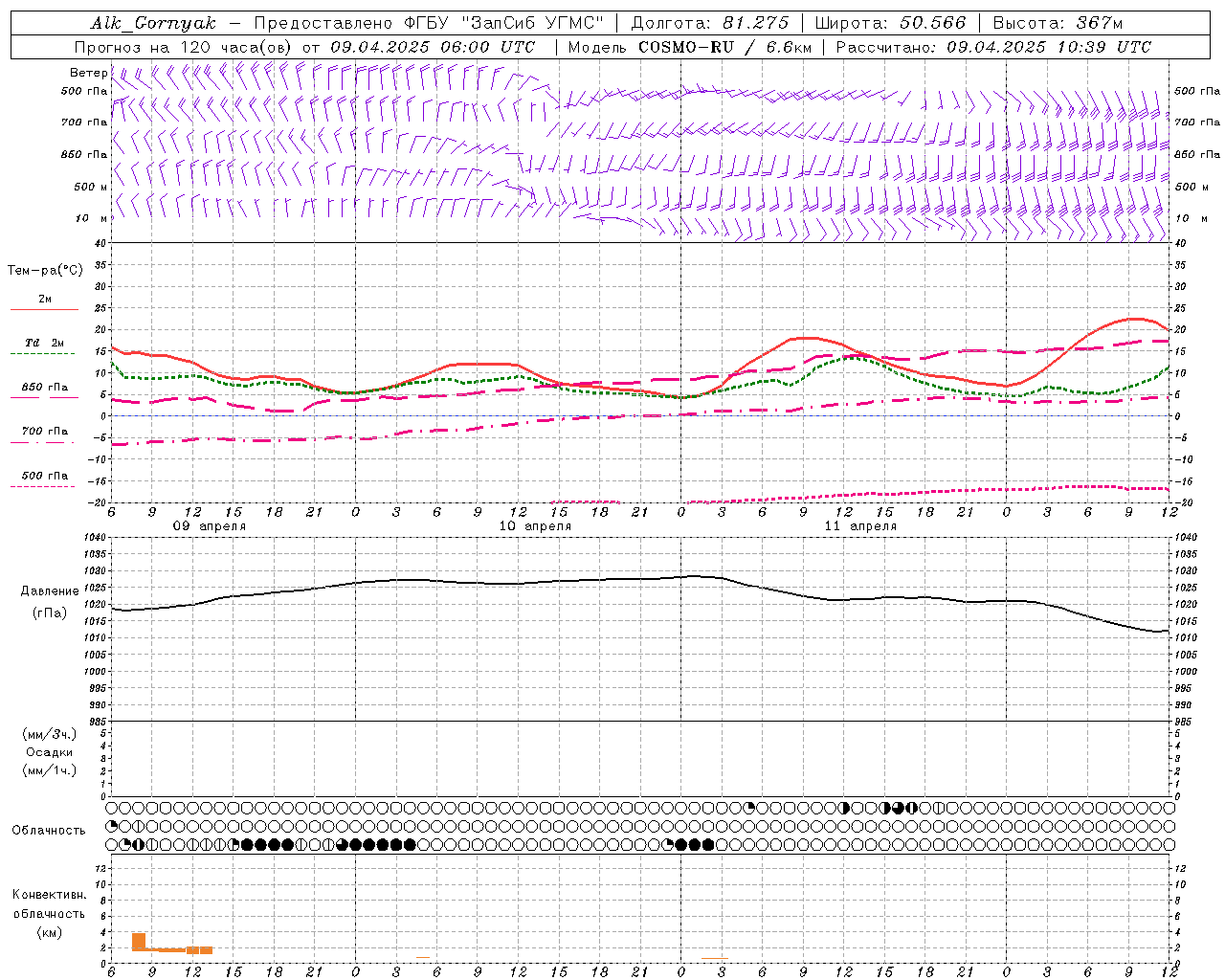Click the Td 2м dew point legend entry
Viewport: 1225px width, 980px height.
click(45, 343)
